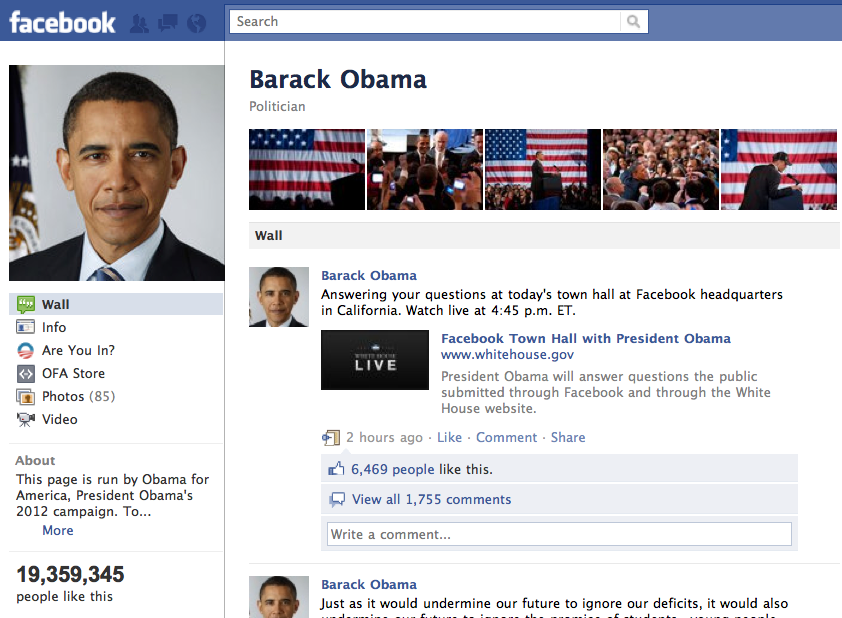Click the 6,469 people link
This screenshot has width=842, height=618.
(x=393, y=469)
